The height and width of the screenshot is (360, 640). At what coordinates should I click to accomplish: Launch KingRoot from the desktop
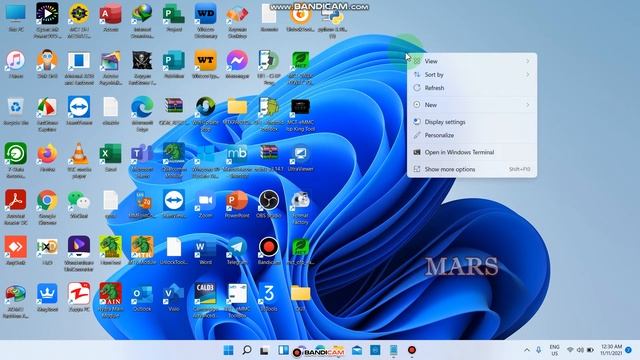[47, 297]
